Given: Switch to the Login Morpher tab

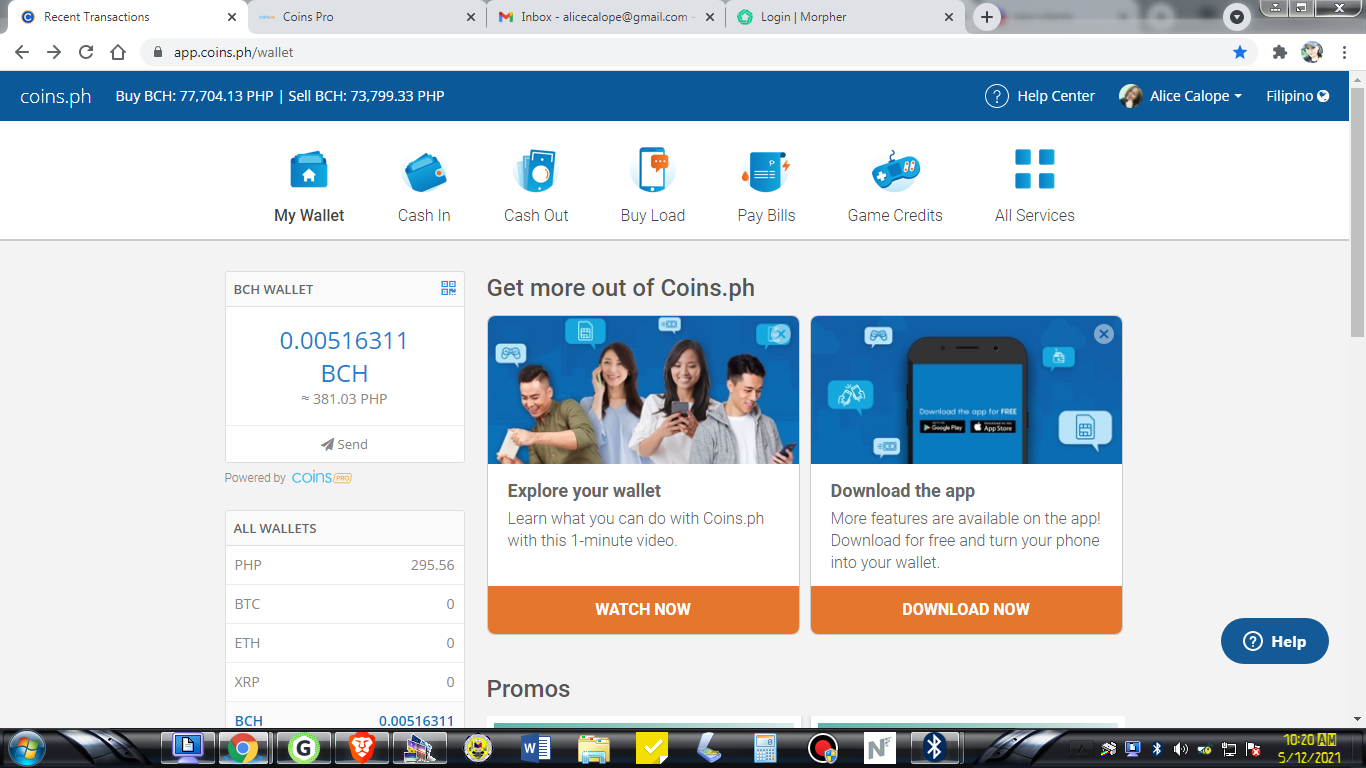Looking at the screenshot, I should click(846, 17).
